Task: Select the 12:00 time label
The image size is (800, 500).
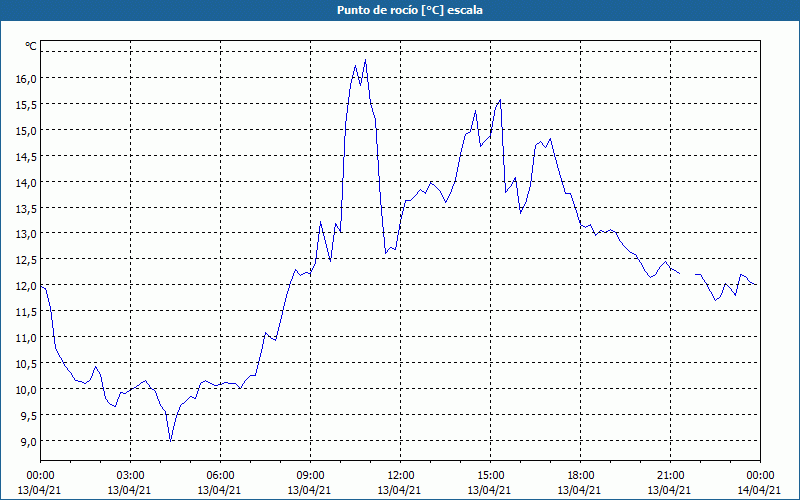Action: pyautogui.click(x=400, y=475)
